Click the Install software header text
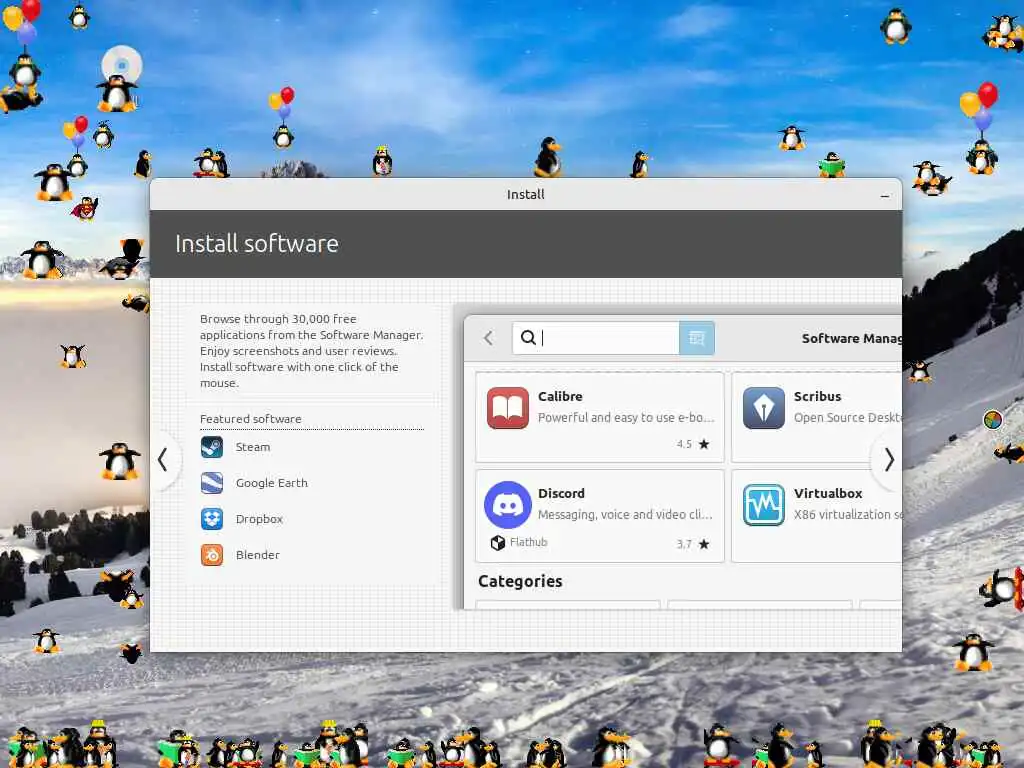This screenshot has height=768, width=1024. [257, 244]
